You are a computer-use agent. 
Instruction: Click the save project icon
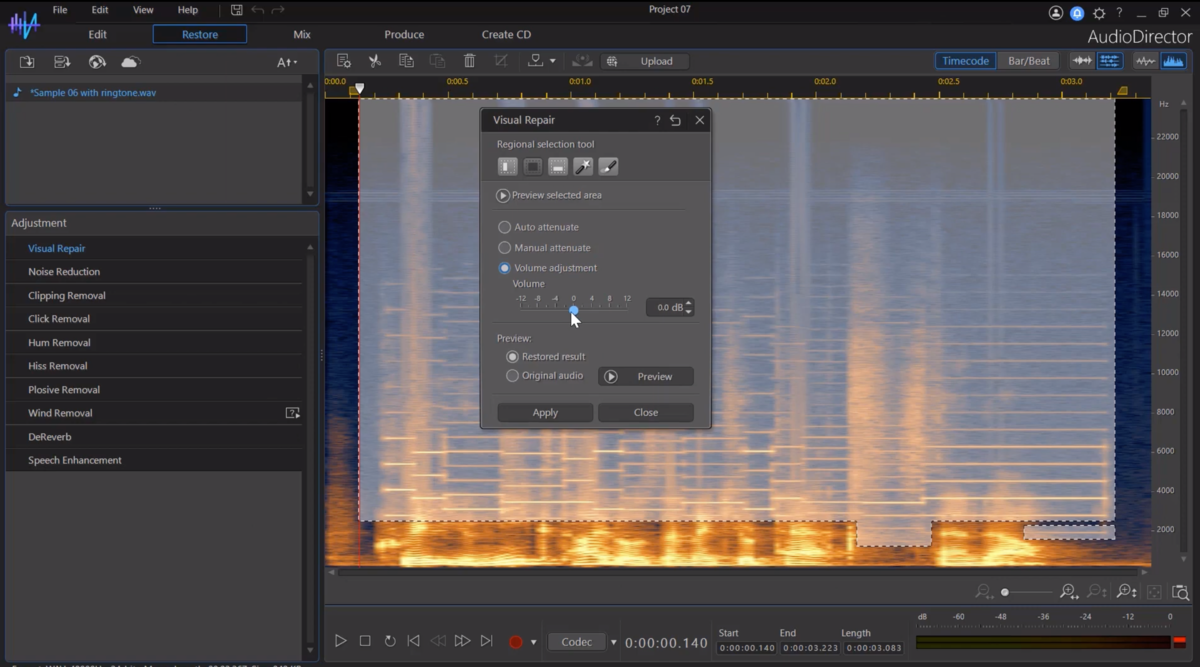click(236, 10)
